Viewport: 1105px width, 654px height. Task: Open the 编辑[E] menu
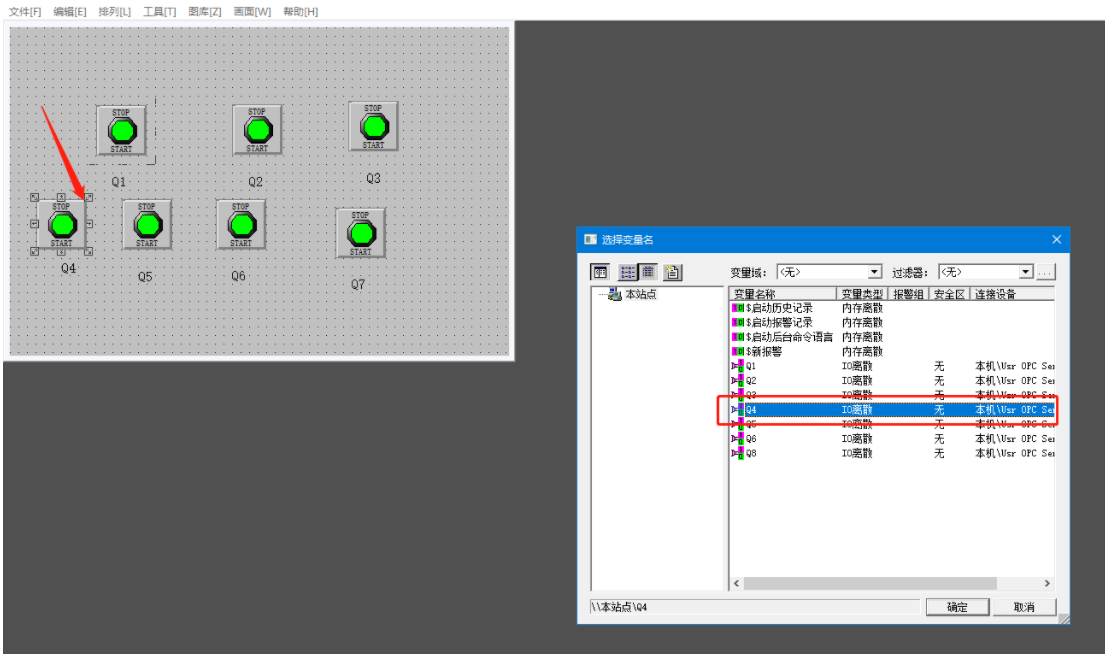(70, 11)
